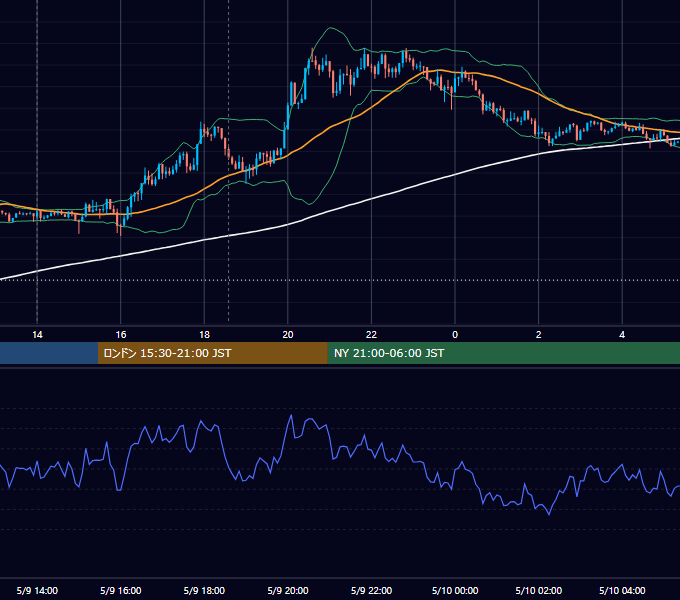Click the 5/9 18:00 date label
The height and width of the screenshot is (600, 680).
[x=204, y=590]
